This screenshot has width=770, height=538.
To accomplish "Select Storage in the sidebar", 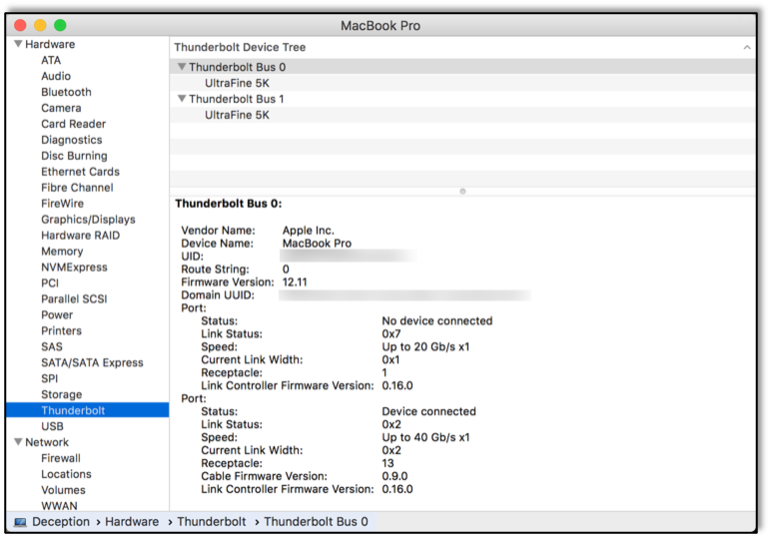I will coord(62,395).
